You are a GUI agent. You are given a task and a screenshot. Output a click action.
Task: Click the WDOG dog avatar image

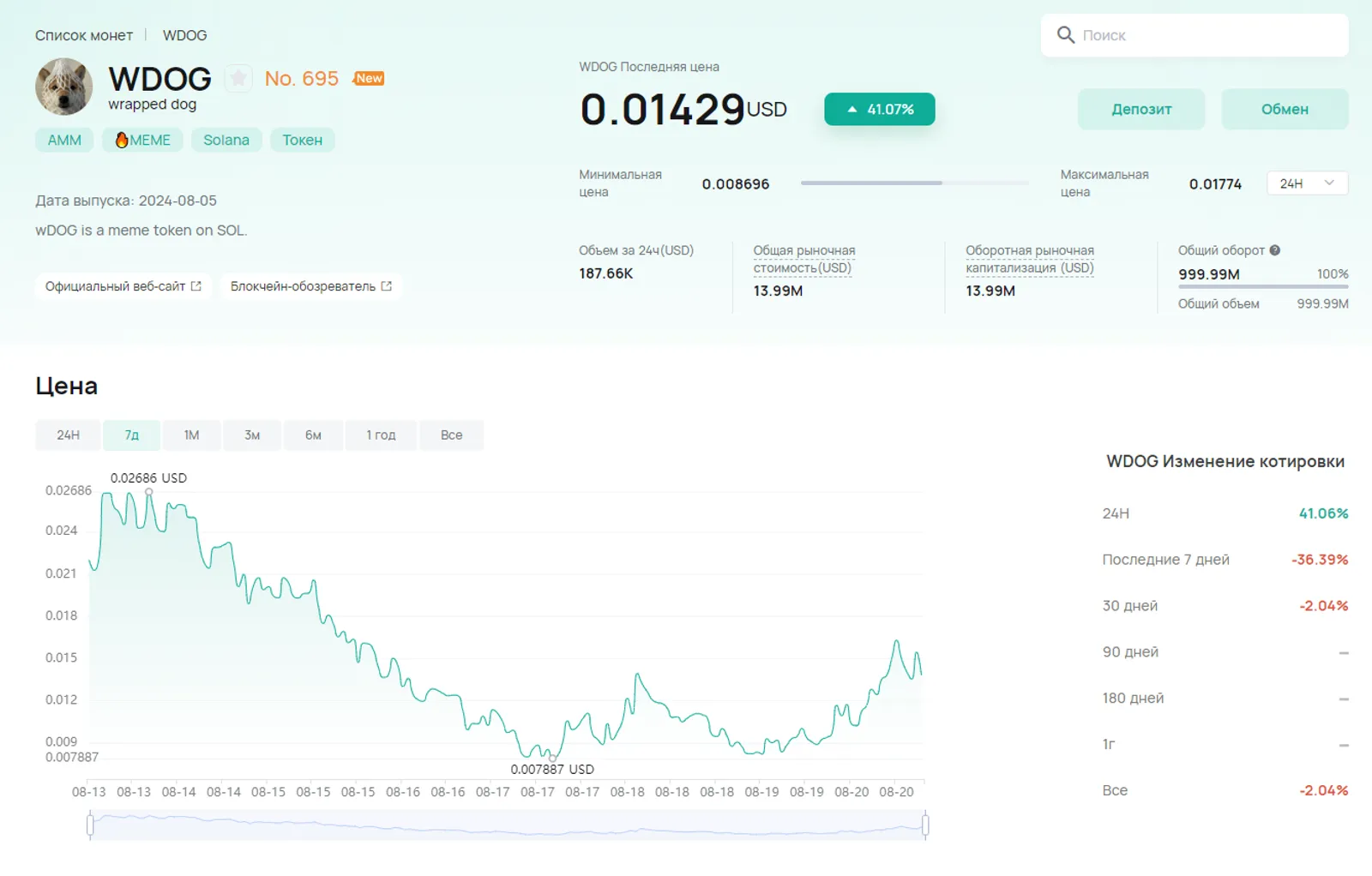(64, 87)
